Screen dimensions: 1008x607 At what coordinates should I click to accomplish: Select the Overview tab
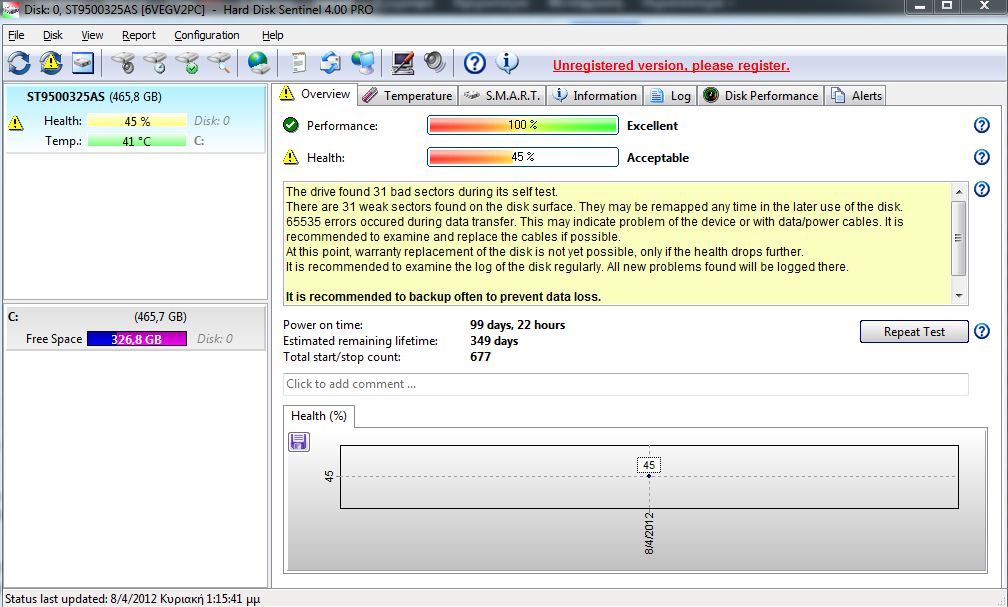(x=315, y=94)
